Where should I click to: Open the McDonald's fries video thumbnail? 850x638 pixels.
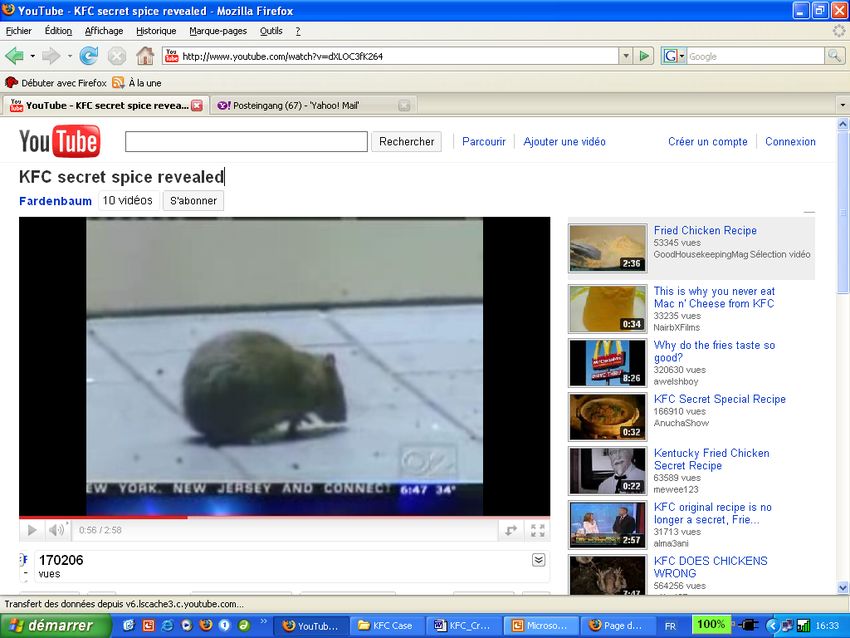click(x=607, y=363)
